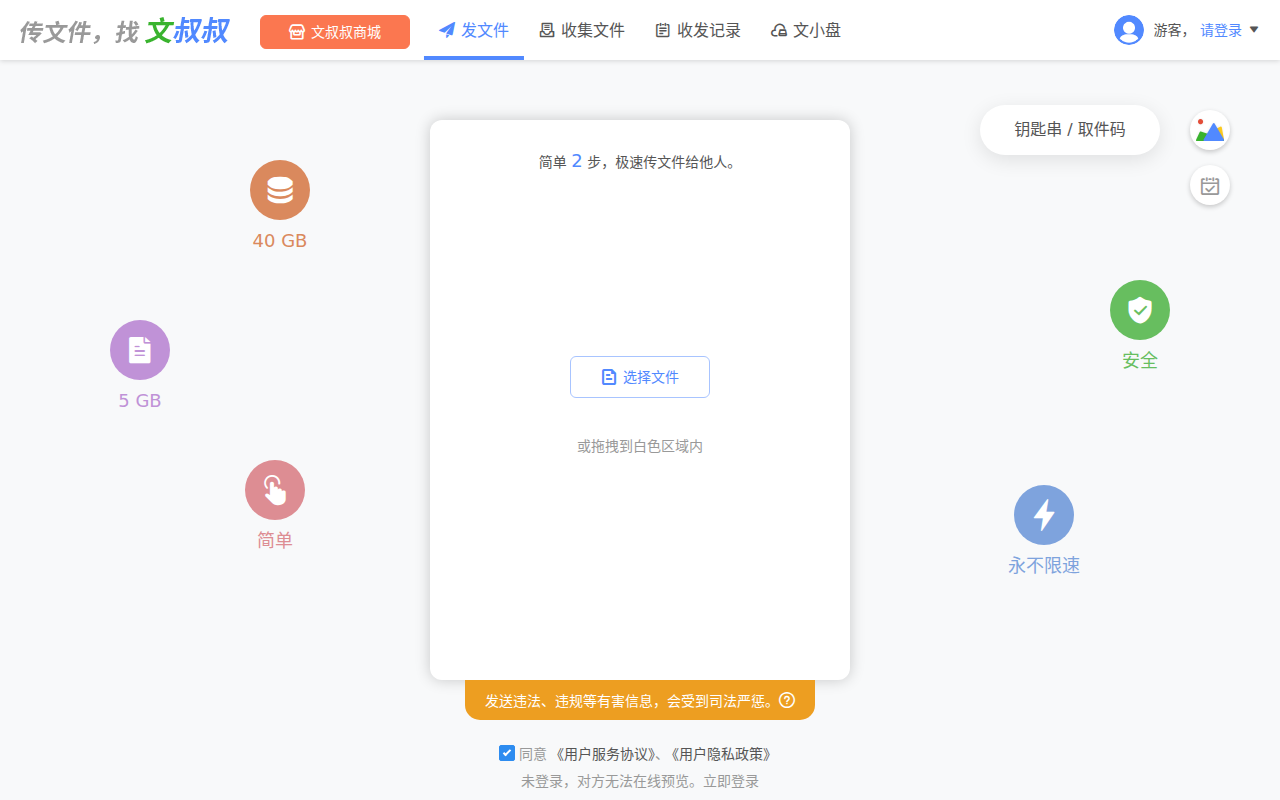The width and height of the screenshot is (1280, 800).
Task: Click the guest avatar icon in top bar
Action: point(1128,30)
